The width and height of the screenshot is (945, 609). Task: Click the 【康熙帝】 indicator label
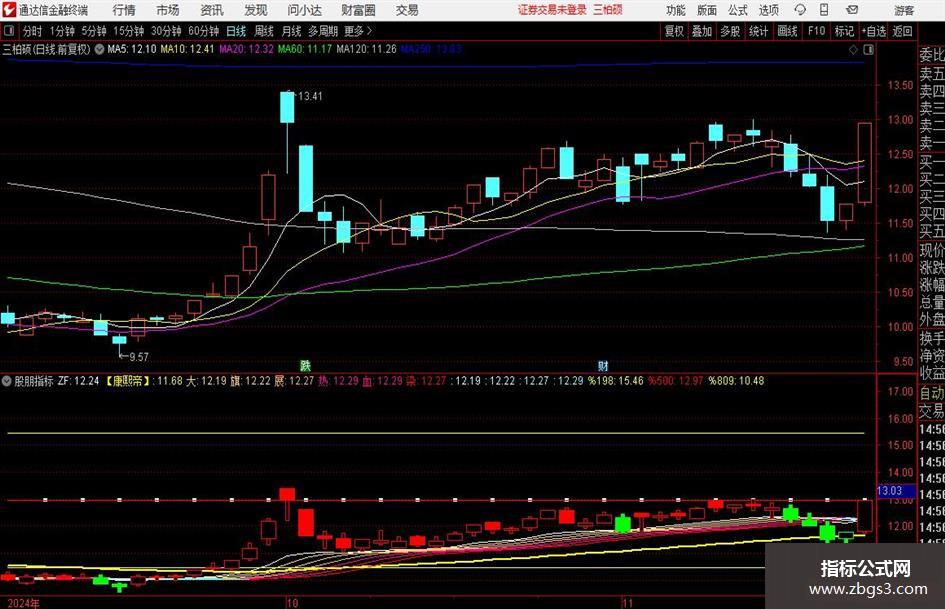point(127,380)
